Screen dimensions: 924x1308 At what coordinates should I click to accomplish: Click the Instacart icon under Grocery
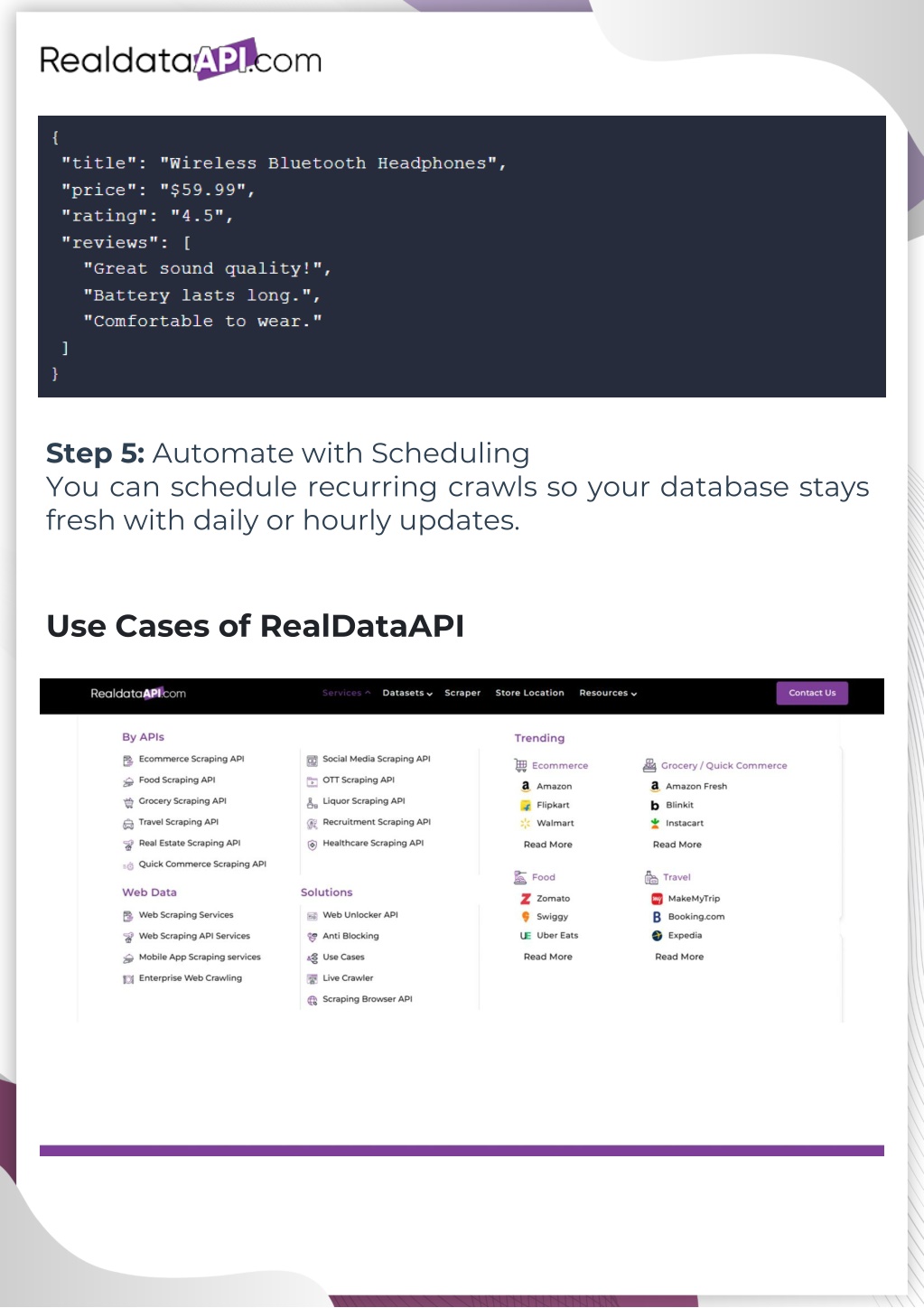655,823
